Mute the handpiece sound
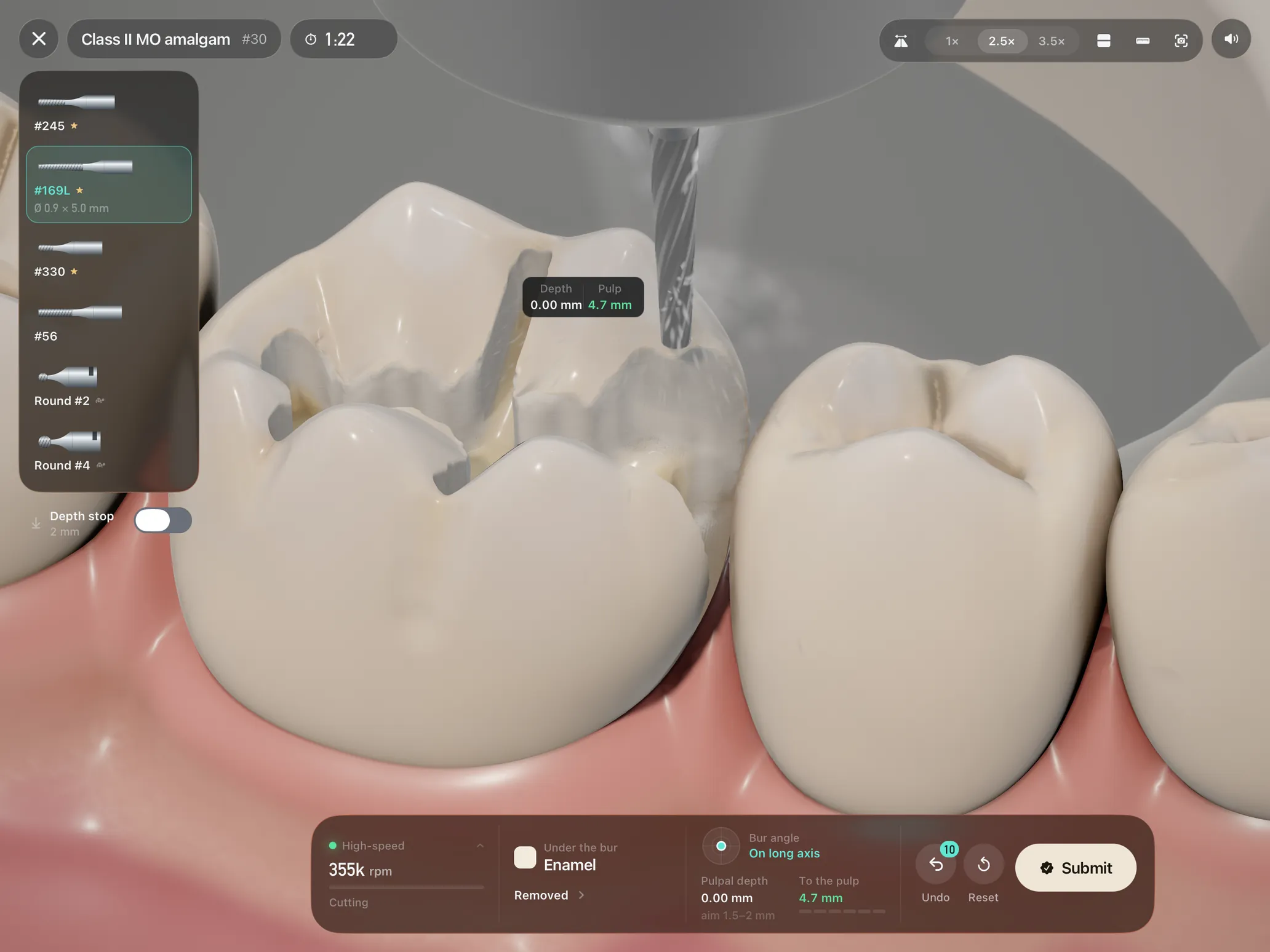Viewport: 1270px width, 952px height. tap(1231, 39)
